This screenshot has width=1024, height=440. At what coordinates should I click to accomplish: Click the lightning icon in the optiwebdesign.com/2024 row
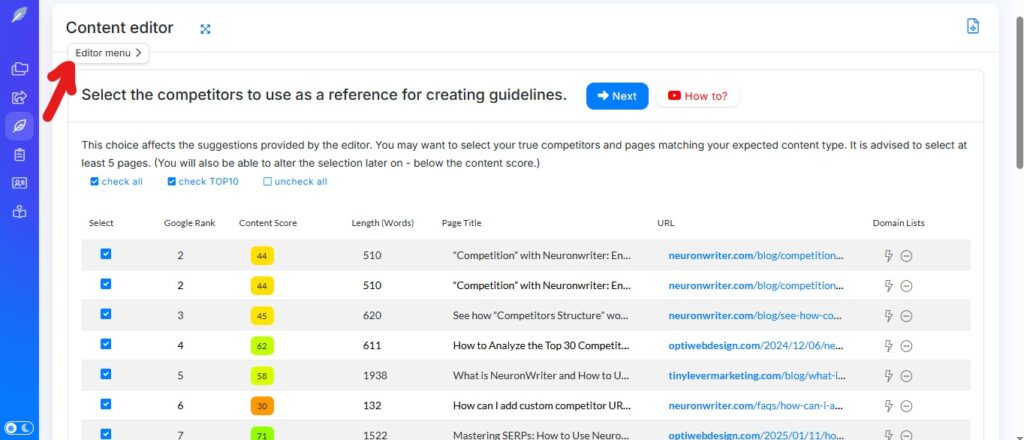(888, 346)
